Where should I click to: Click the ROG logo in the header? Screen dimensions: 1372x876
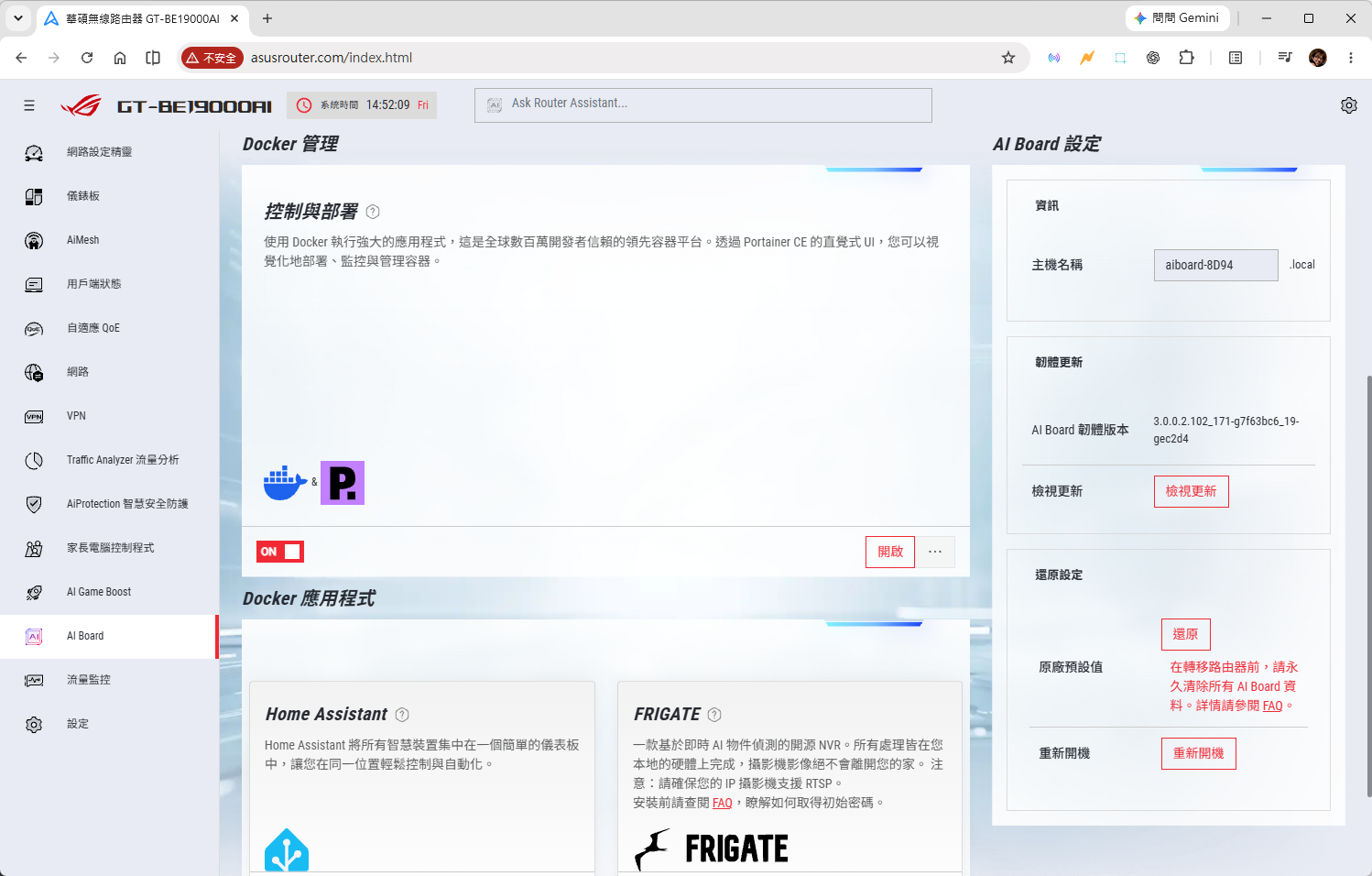[x=81, y=106]
